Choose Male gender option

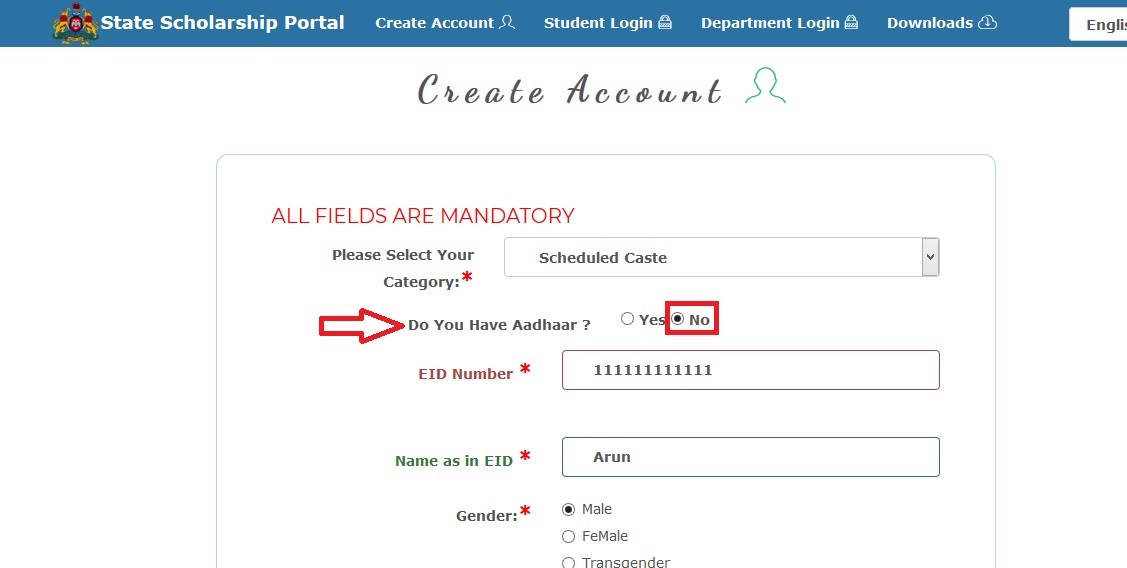coord(569,510)
